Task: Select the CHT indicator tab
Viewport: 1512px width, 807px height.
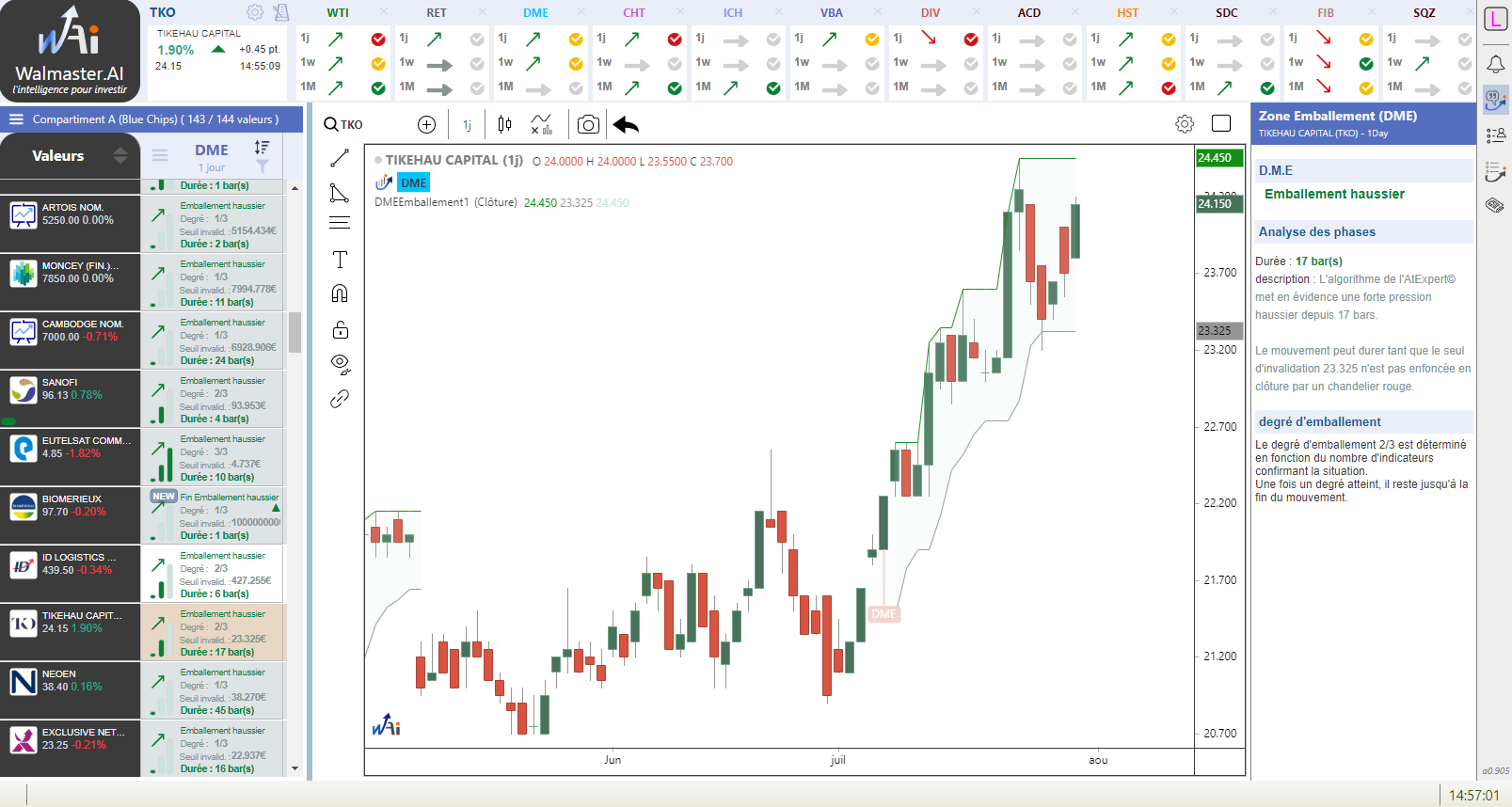Action: (634, 13)
